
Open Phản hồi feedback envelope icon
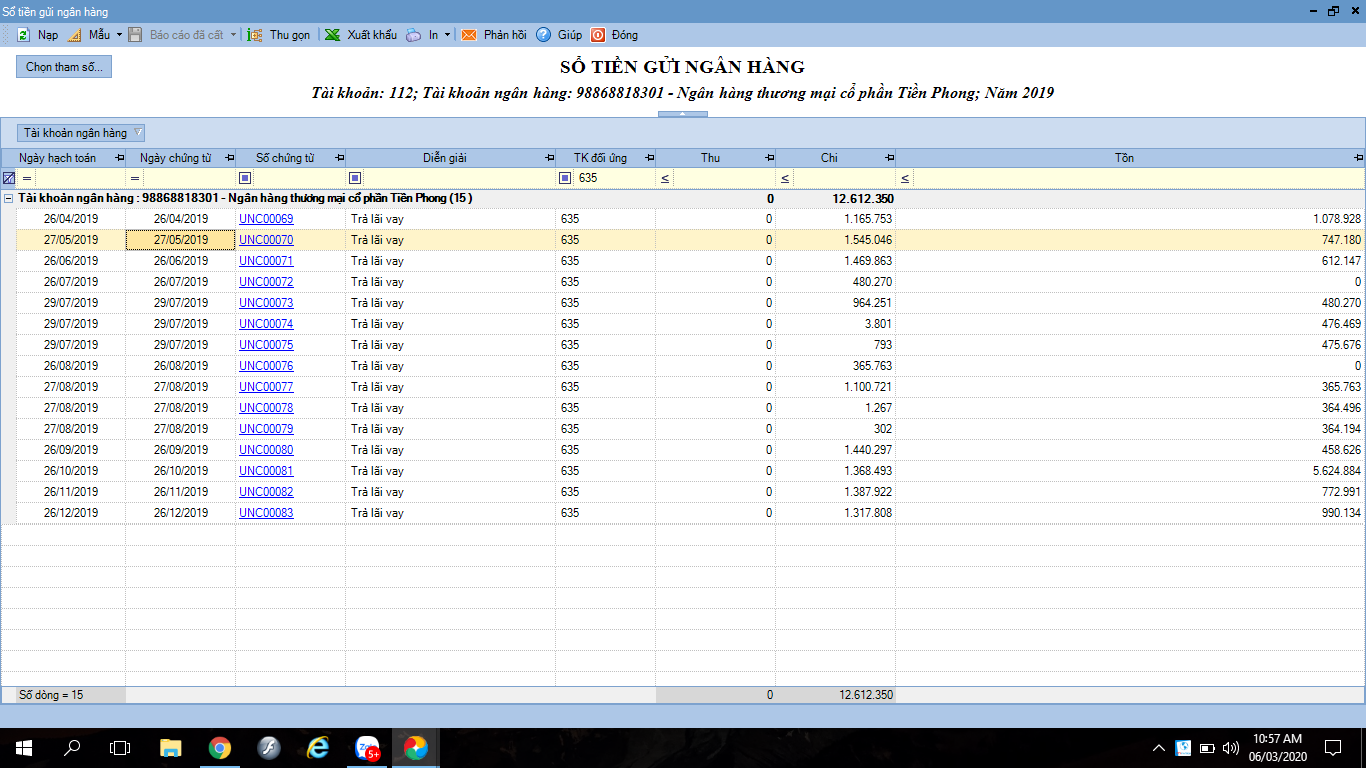point(469,35)
